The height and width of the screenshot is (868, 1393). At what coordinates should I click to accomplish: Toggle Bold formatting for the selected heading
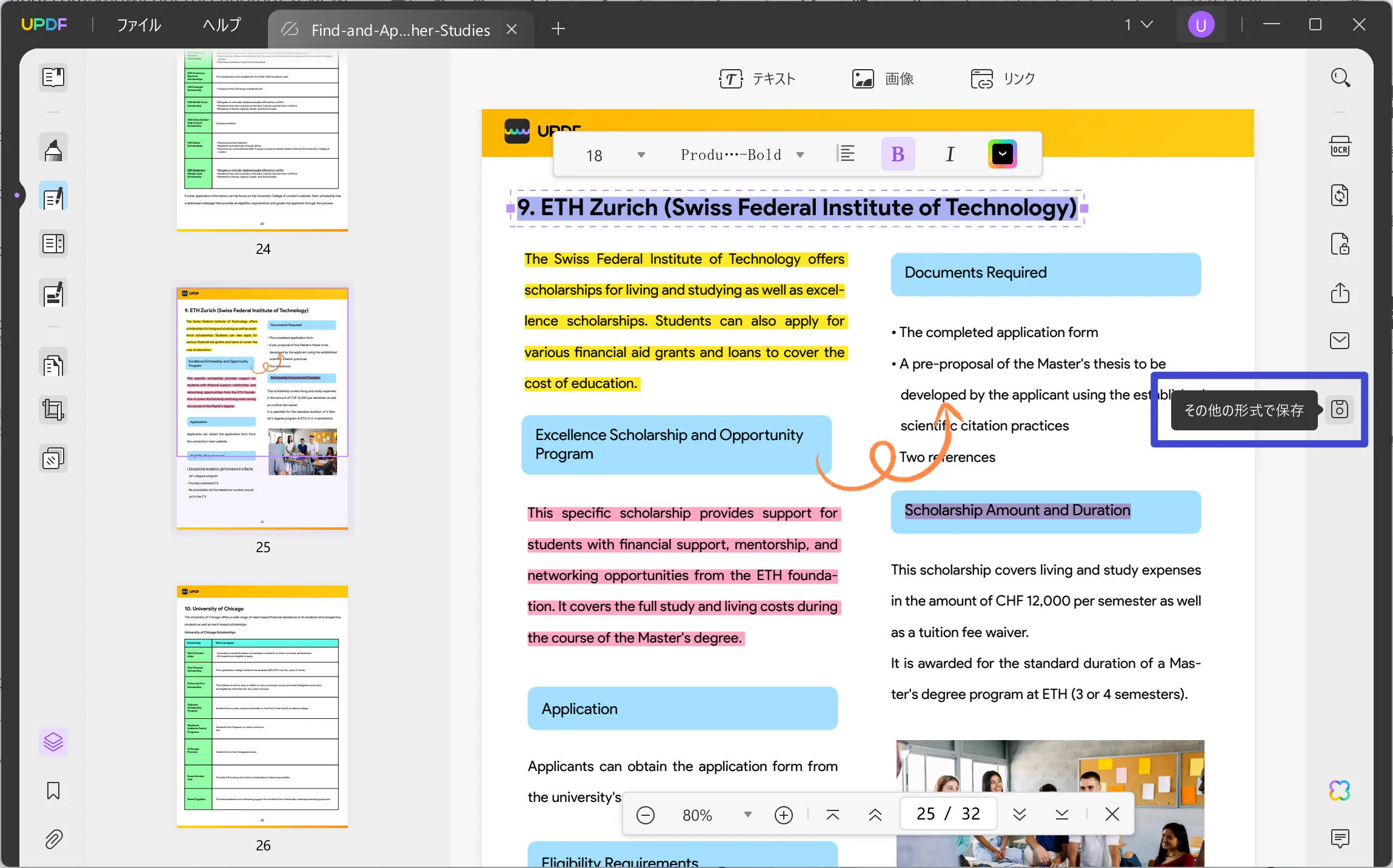click(898, 154)
